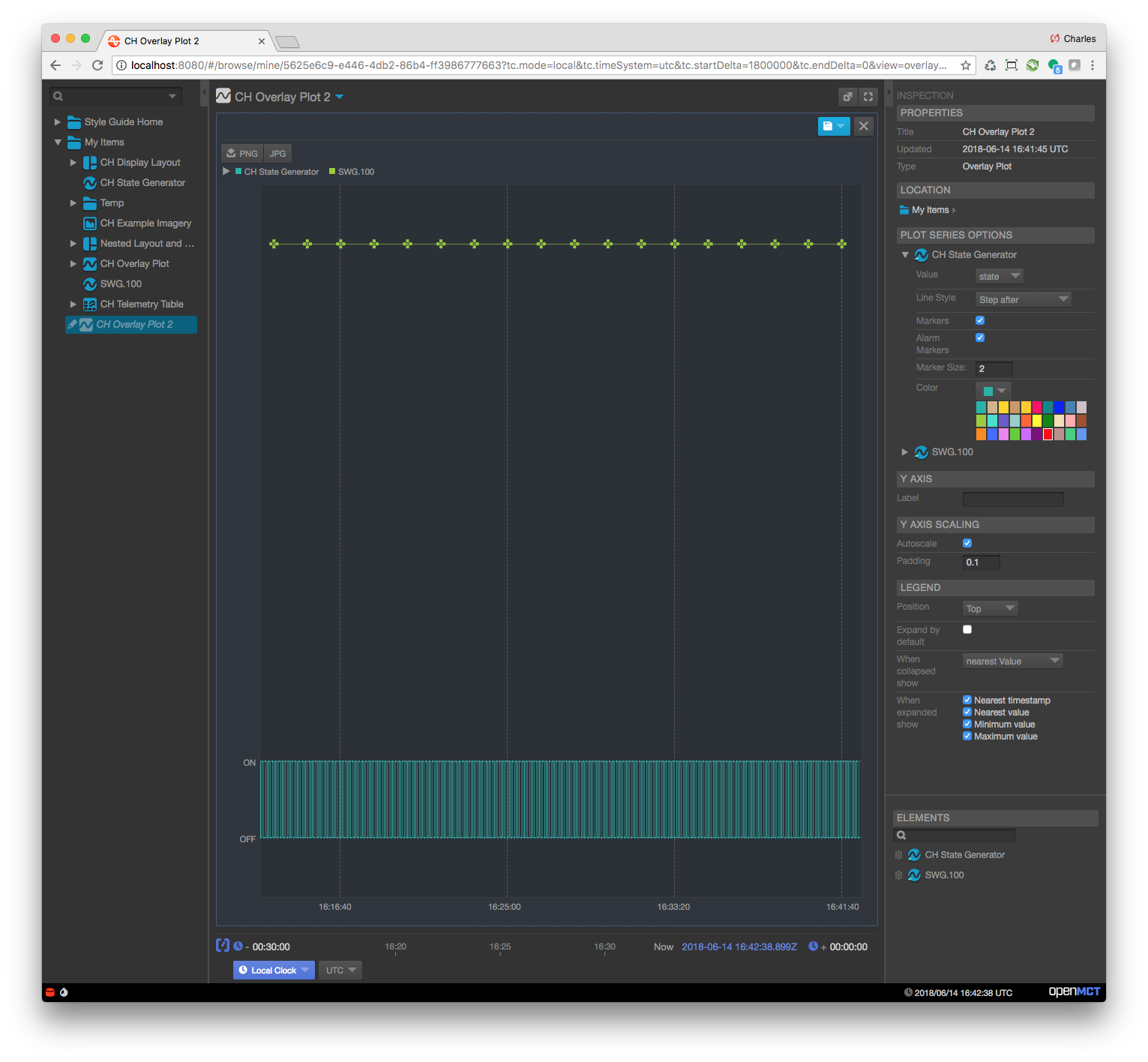Follow the My Items link under Location
Image resolution: width=1148 pixels, height=1062 pixels.
click(932, 209)
